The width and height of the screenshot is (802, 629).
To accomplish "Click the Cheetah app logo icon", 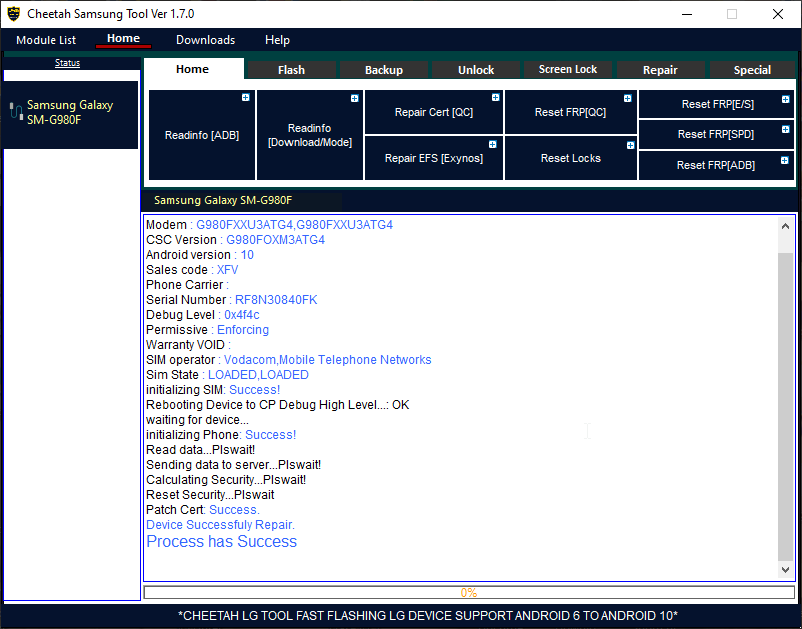I will 14,14.
